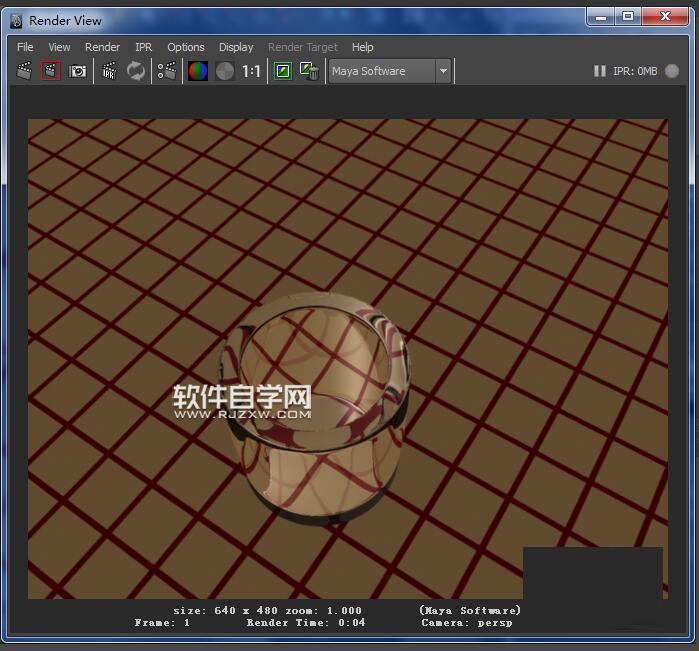Maximize the Render View window
This screenshot has height=651, width=699.
(x=628, y=17)
